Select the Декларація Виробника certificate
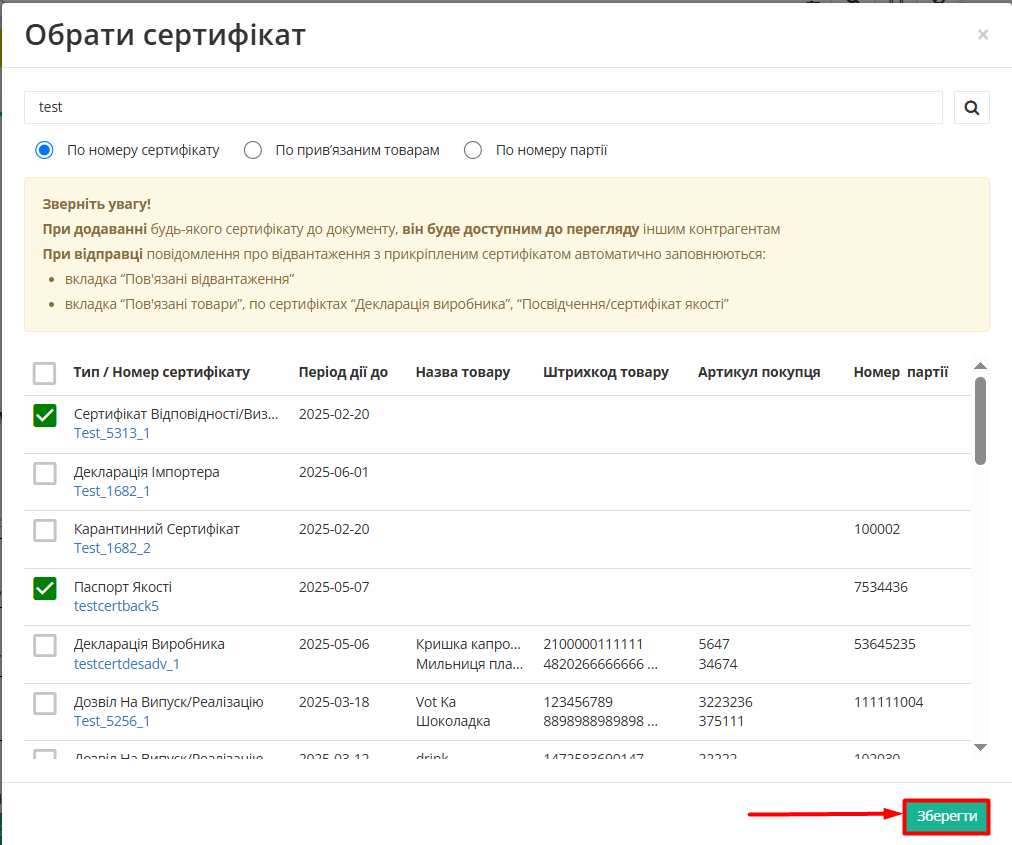The width and height of the screenshot is (1012, 845). point(44,645)
